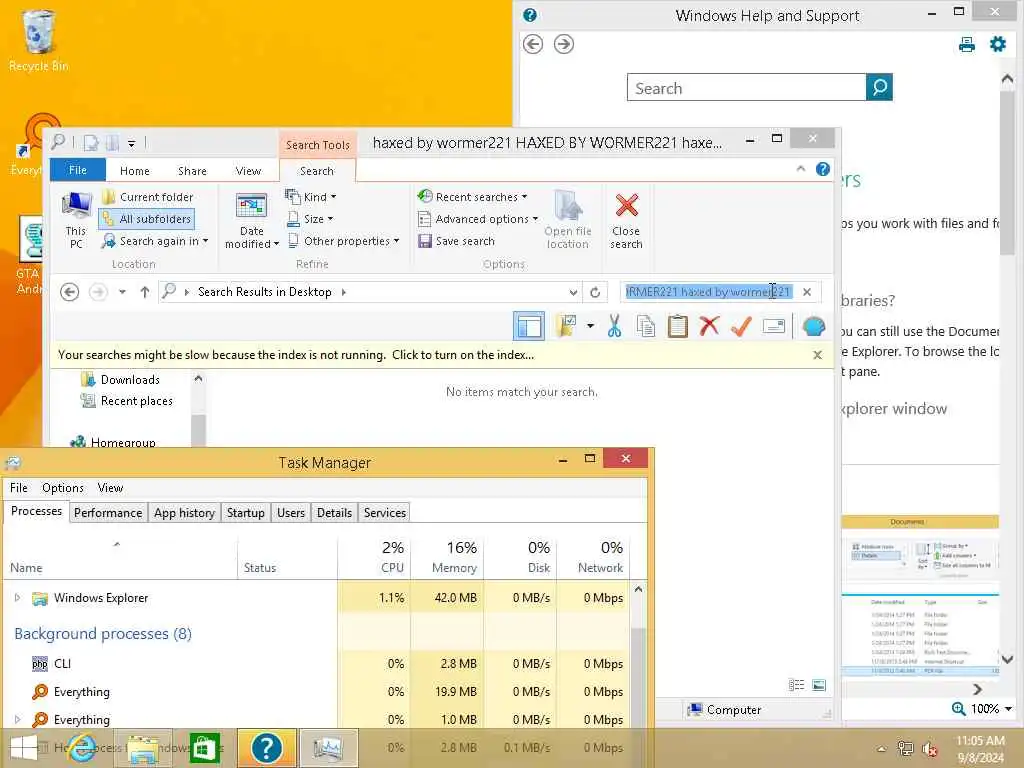Switch to the Services tab
Screen dimensions: 1024x768
click(385, 513)
